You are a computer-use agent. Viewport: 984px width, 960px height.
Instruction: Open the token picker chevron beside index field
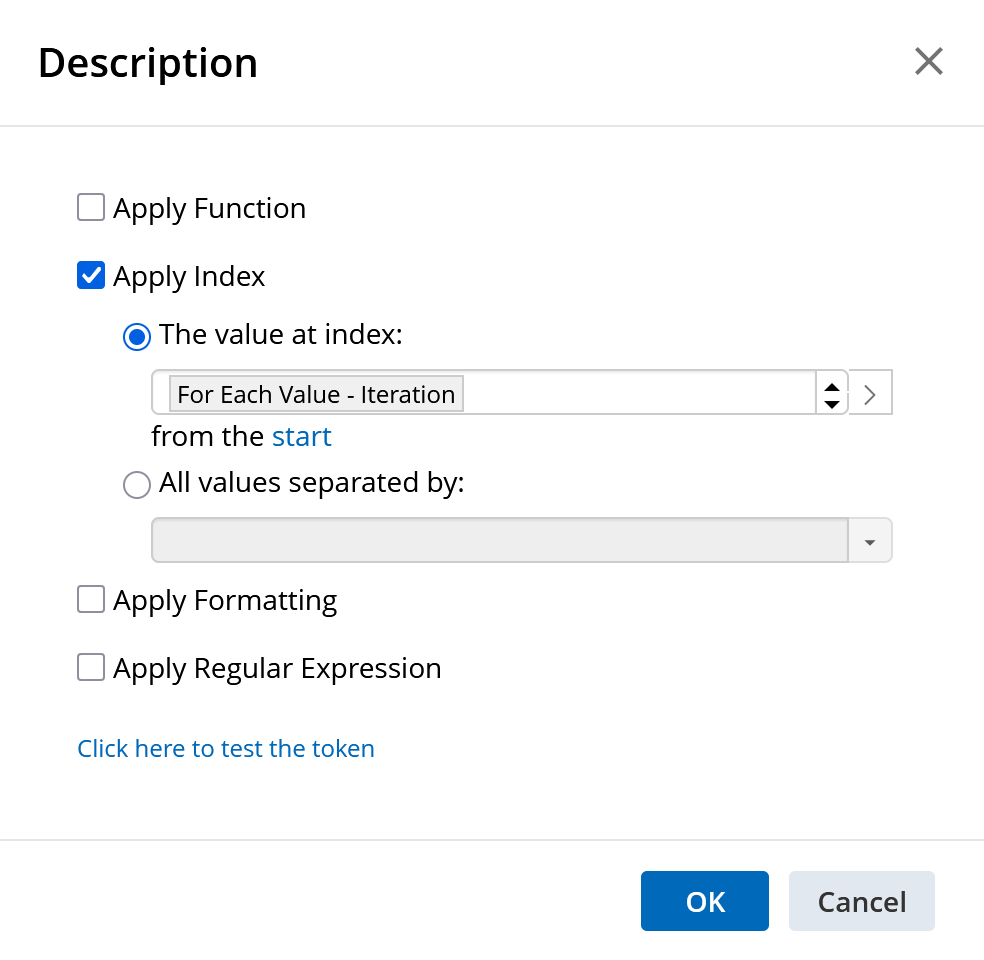pyautogui.click(x=870, y=393)
